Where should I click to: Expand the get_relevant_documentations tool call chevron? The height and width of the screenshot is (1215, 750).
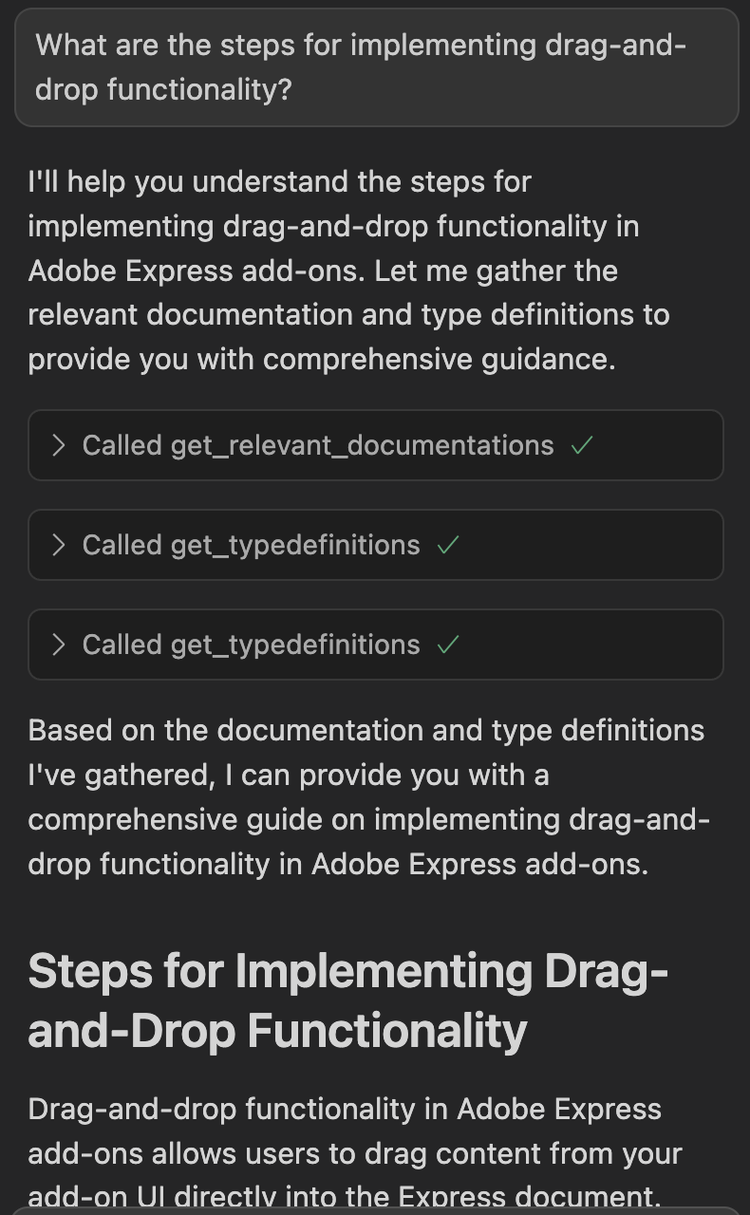59,445
